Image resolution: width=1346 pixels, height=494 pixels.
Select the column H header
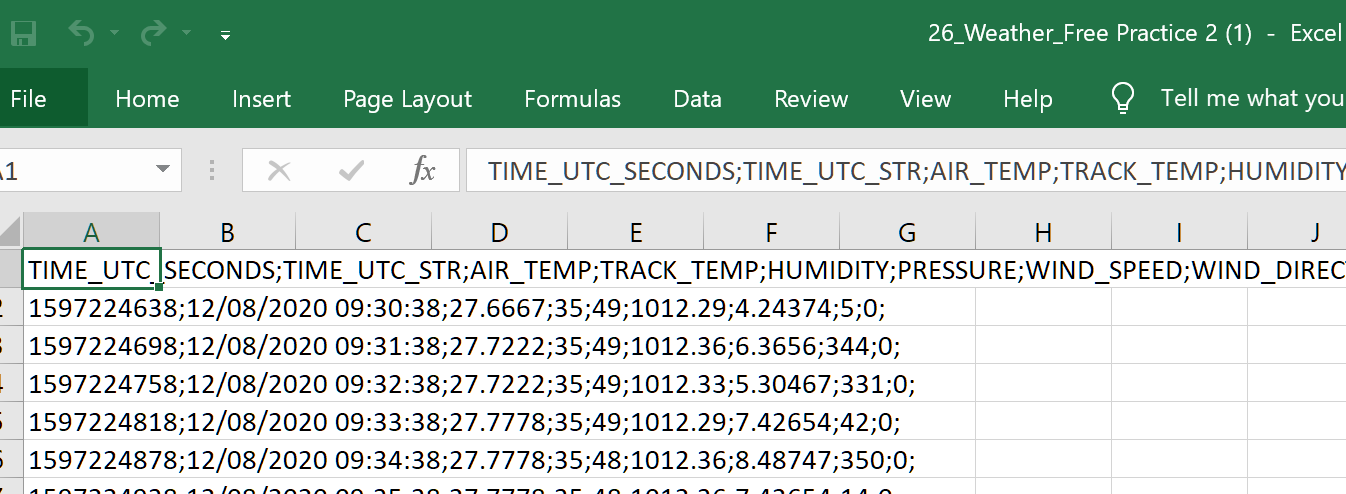pos(1043,233)
